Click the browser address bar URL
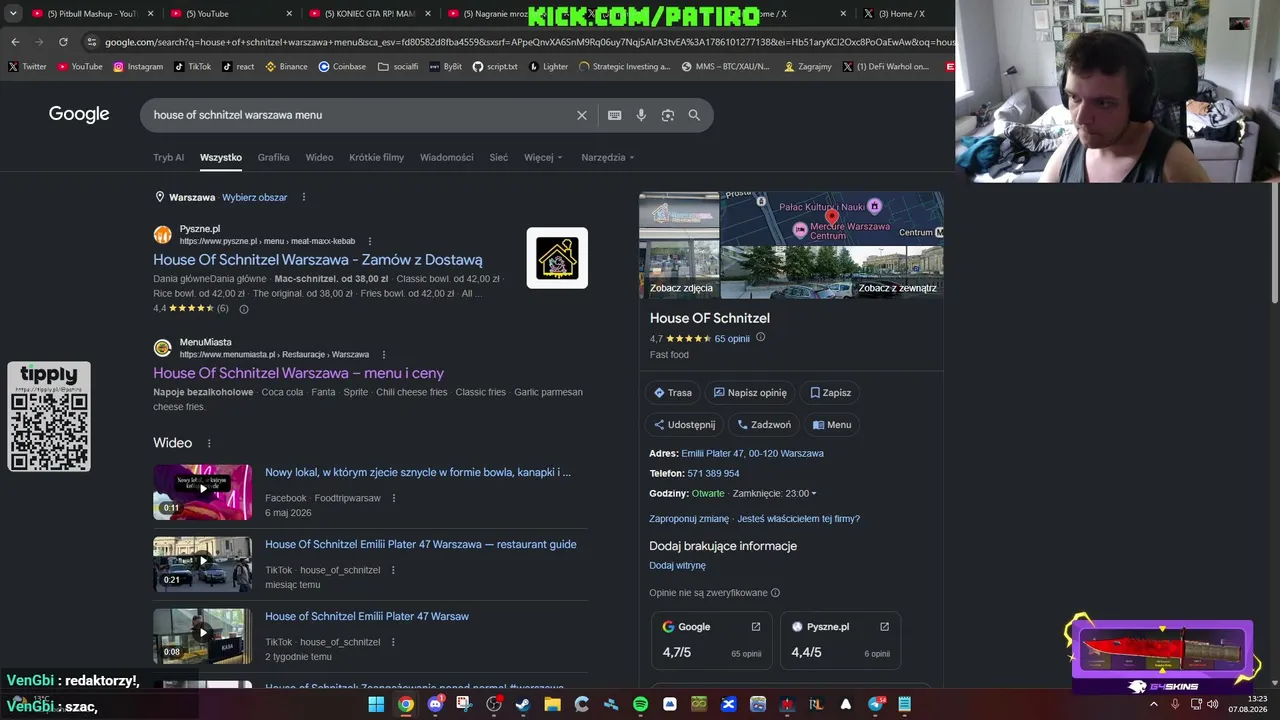Viewport: 1280px width, 720px height. click(529, 42)
